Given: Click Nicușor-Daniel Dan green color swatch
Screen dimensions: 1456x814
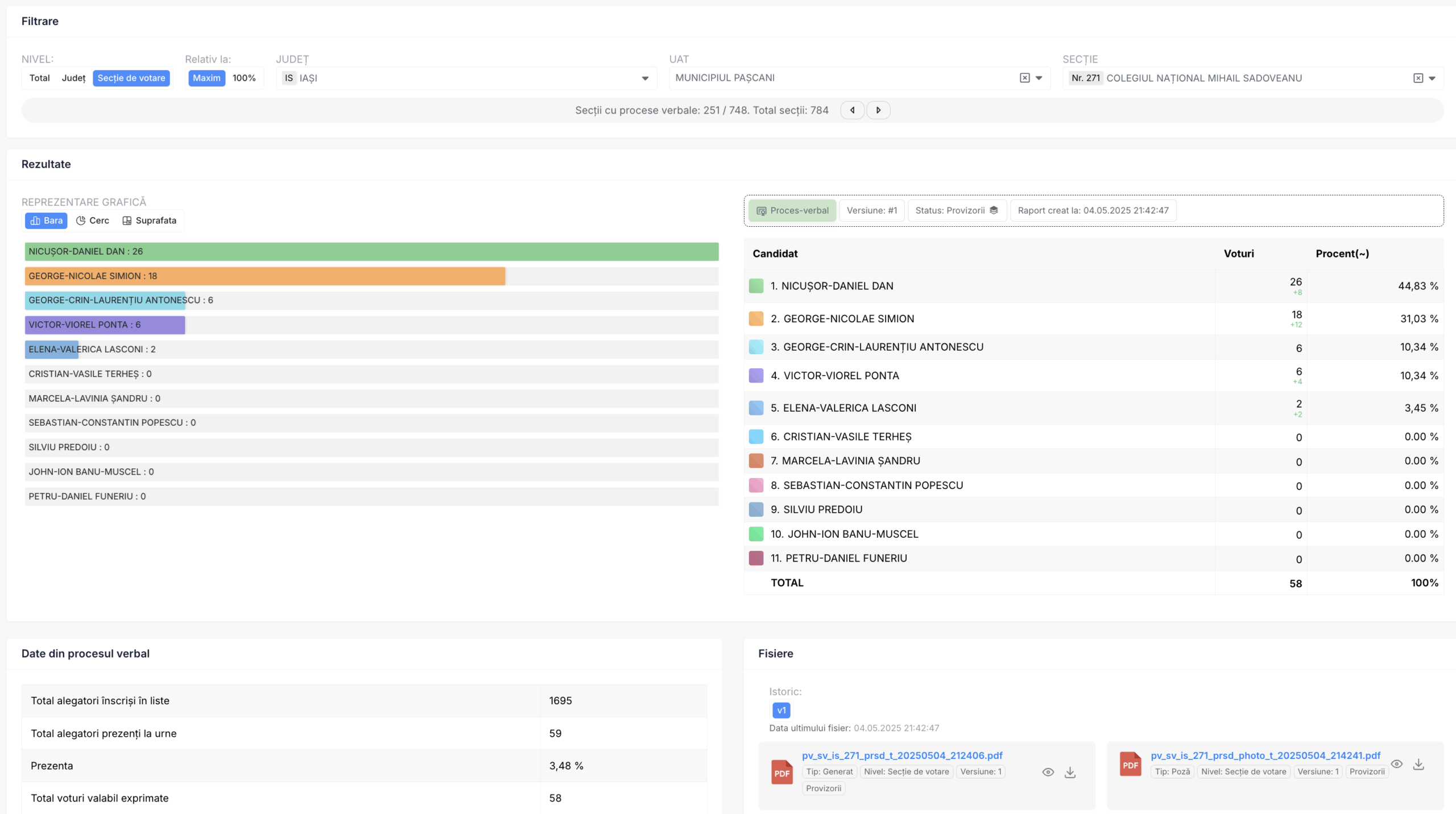Looking at the screenshot, I should click(756, 286).
